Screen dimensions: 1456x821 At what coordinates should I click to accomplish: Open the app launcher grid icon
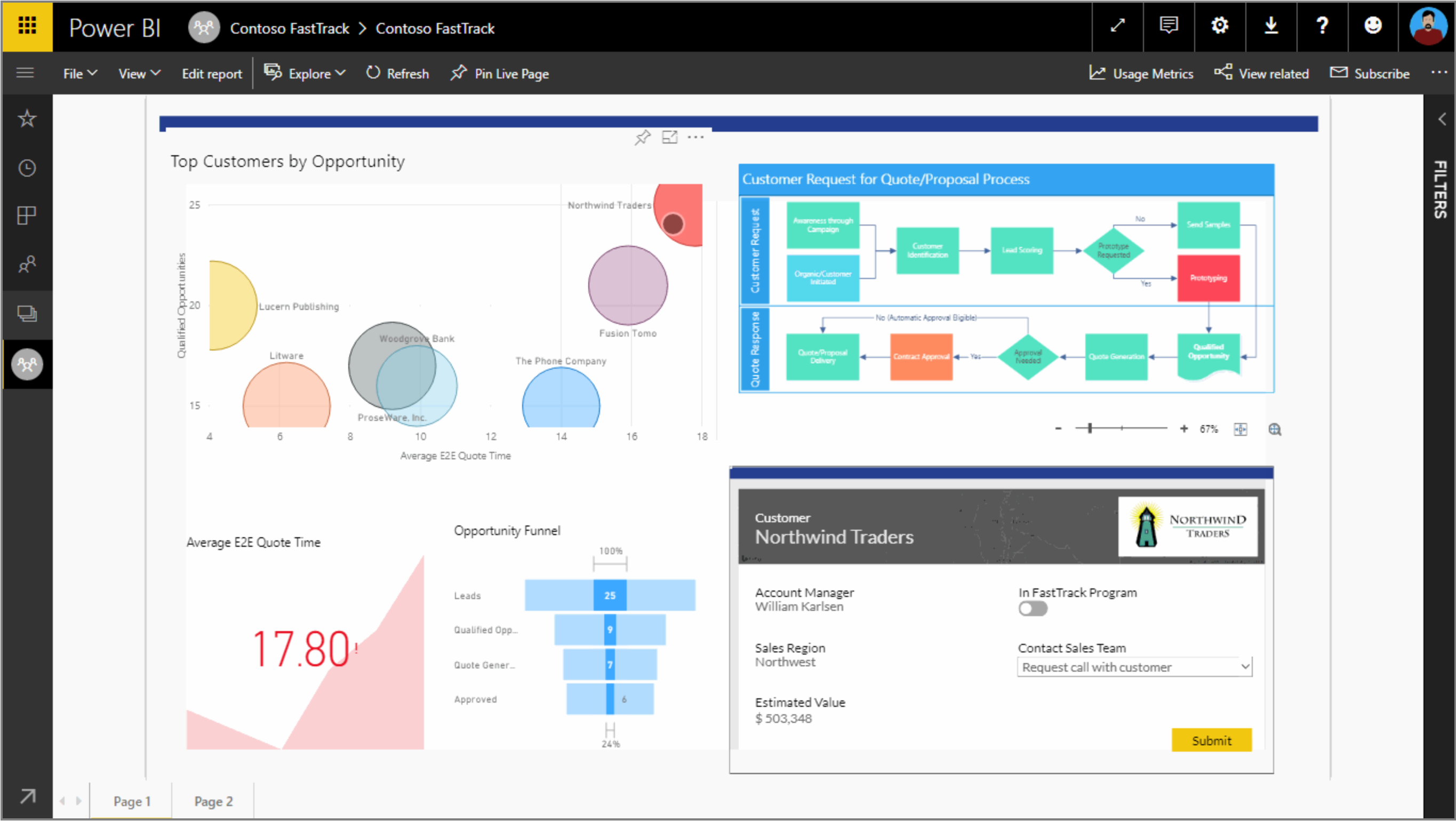point(27,26)
